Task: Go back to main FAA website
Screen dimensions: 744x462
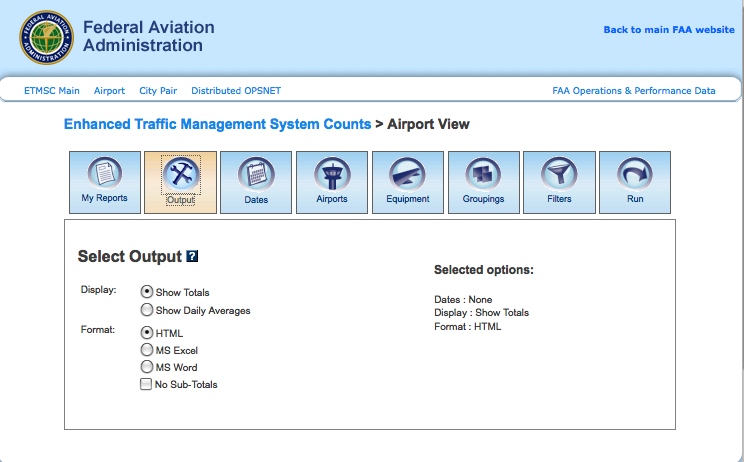Action: tap(669, 30)
